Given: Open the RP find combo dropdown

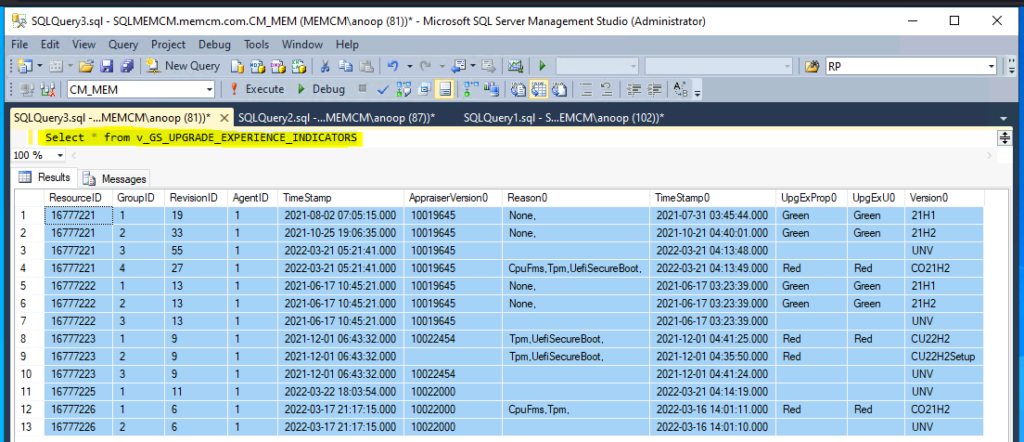Looking at the screenshot, I should pyautogui.click(x=992, y=66).
